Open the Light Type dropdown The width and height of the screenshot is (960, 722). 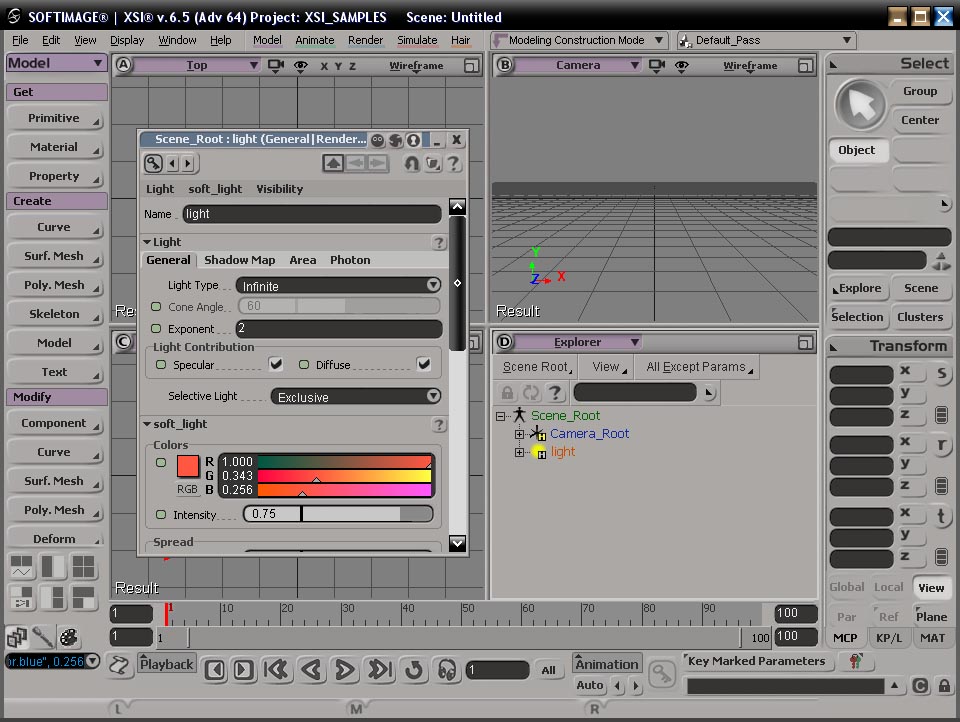point(339,286)
